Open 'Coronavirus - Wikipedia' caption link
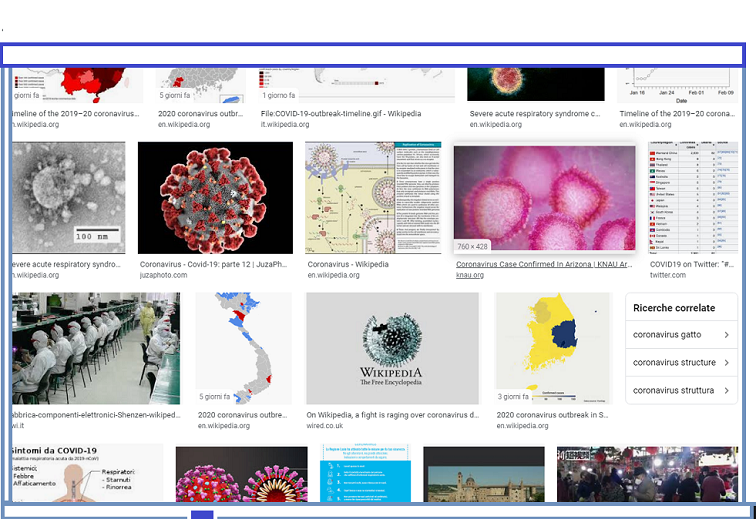The image size is (756, 519). click(x=348, y=264)
